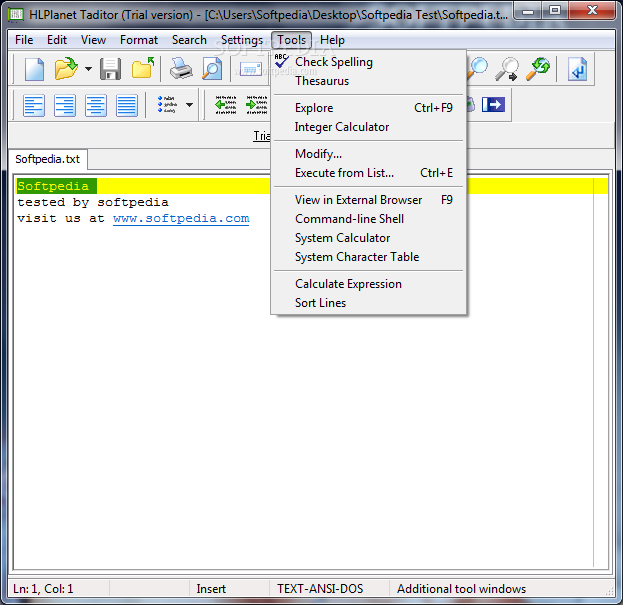Open print preview via the magnifier page icon
This screenshot has height=605, width=623.
[x=212, y=69]
